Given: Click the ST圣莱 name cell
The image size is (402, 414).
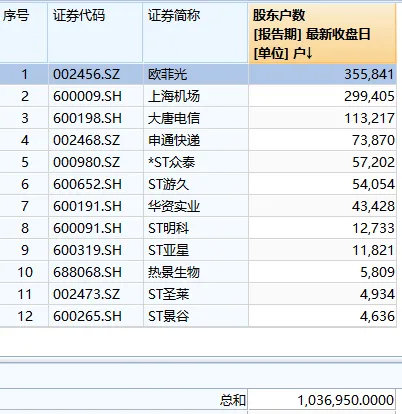Looking at the screenshot, I should tap(196, 294).
